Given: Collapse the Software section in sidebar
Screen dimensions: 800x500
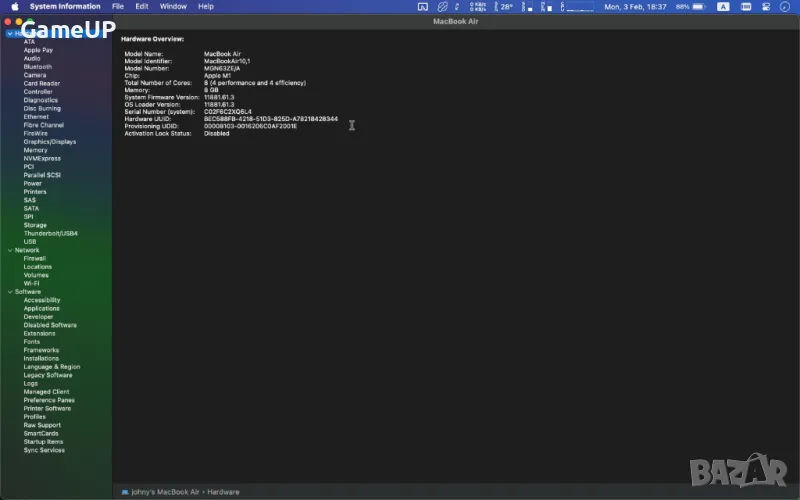Looking at the screenshot, I should pos(9,292).
